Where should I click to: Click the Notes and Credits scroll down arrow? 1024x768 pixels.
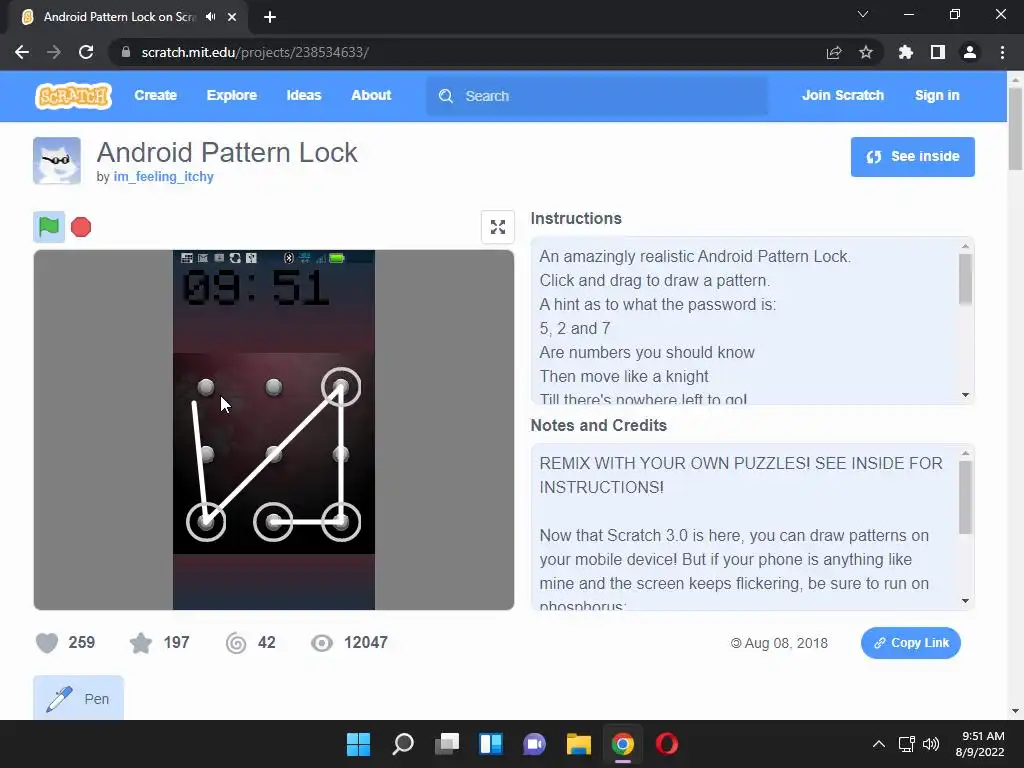point(965,601)
